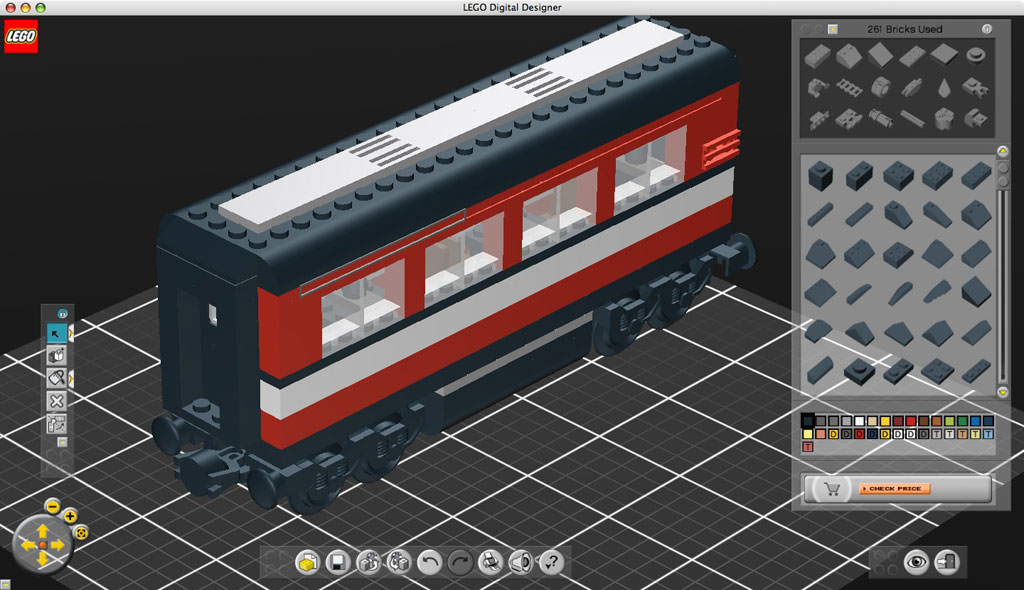Select the arrow selection tool
The height and width of the screenshot is (590, 1024).
[x=57, y=333]
